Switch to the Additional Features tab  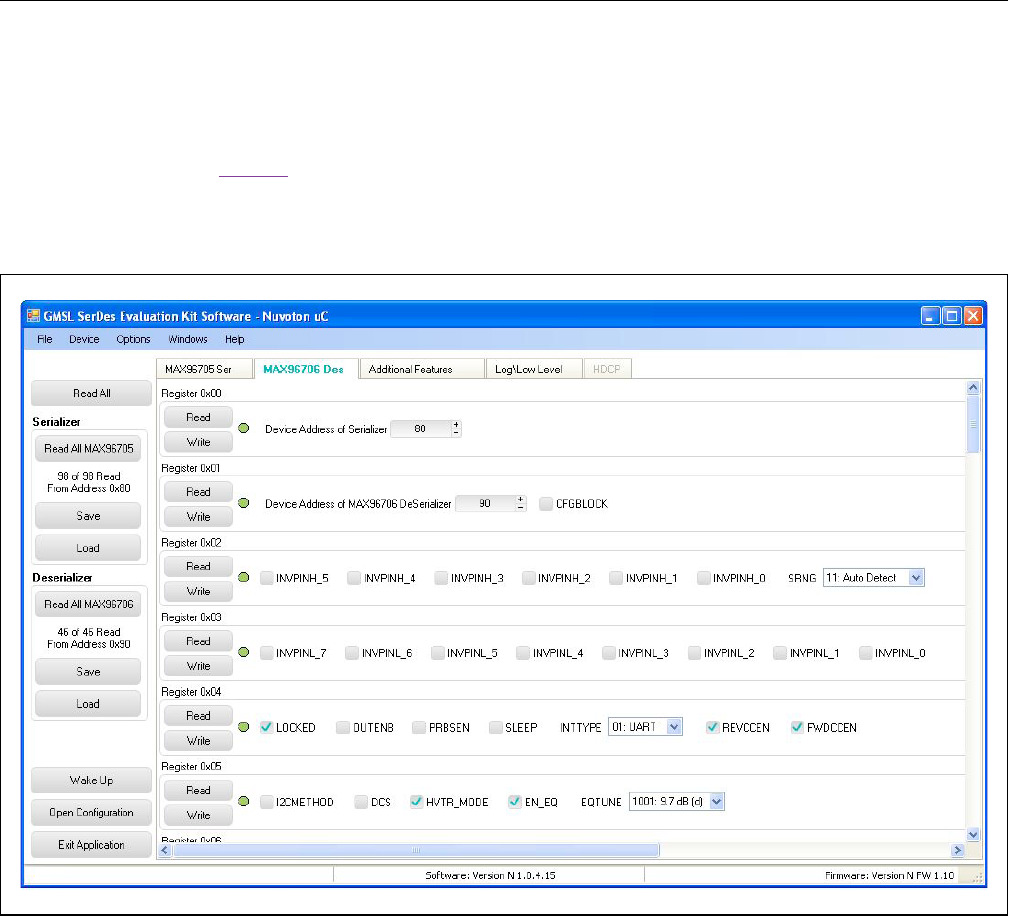coord(411,369)
